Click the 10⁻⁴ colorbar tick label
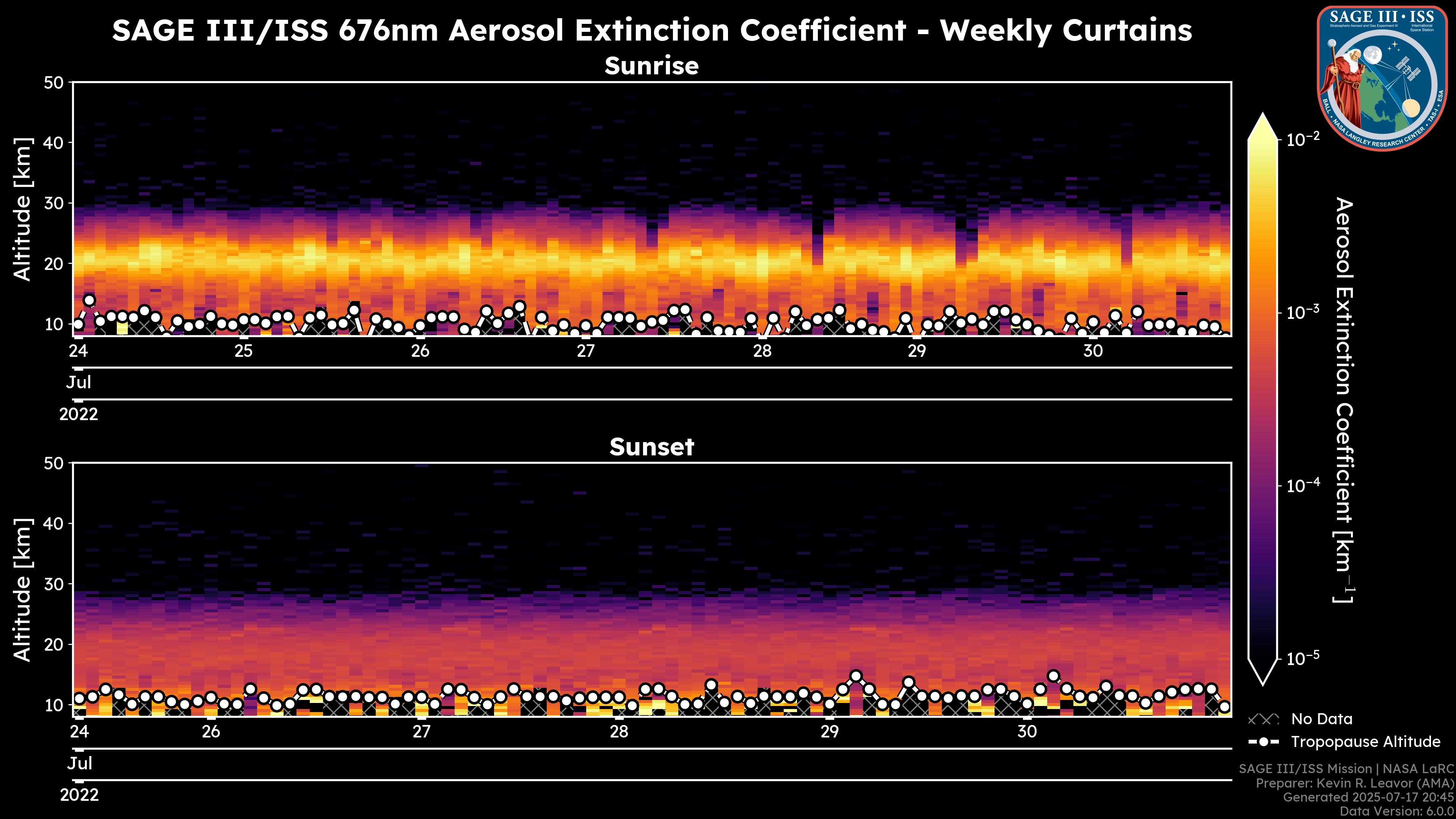 1304,485
